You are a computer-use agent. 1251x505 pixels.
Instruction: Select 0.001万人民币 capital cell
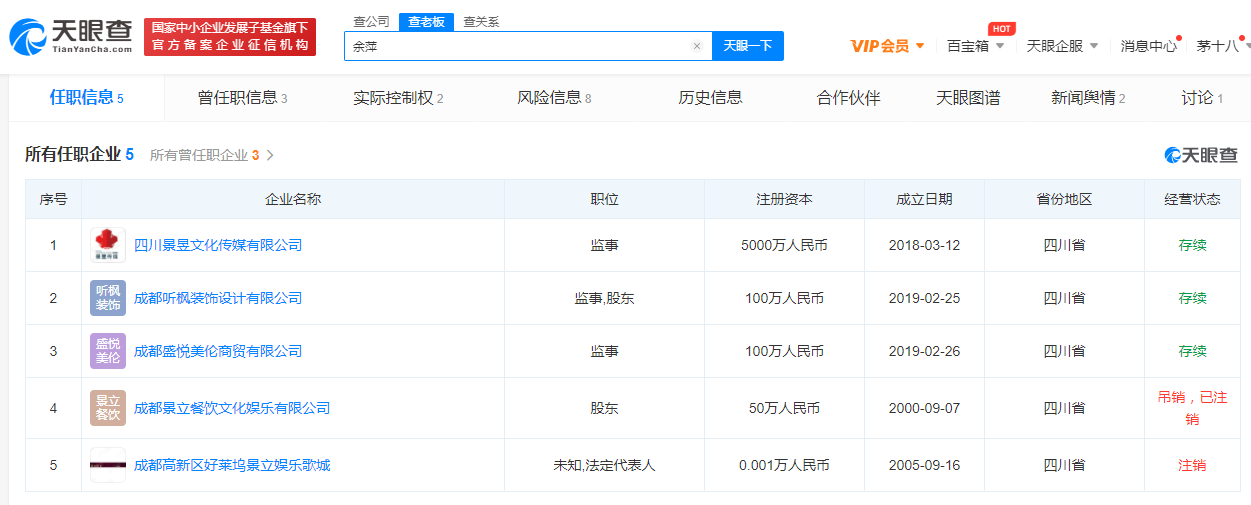(784, 465)
